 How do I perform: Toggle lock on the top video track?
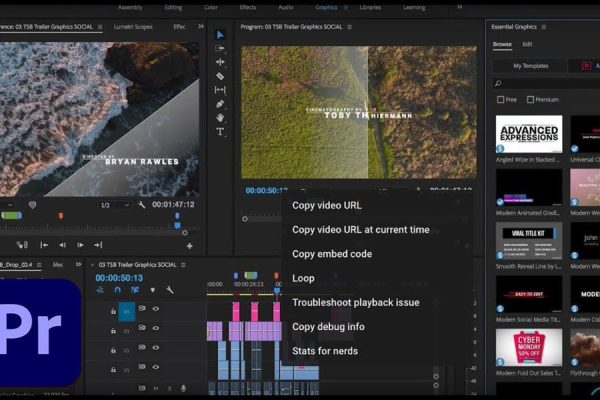(x=111, y=309)
